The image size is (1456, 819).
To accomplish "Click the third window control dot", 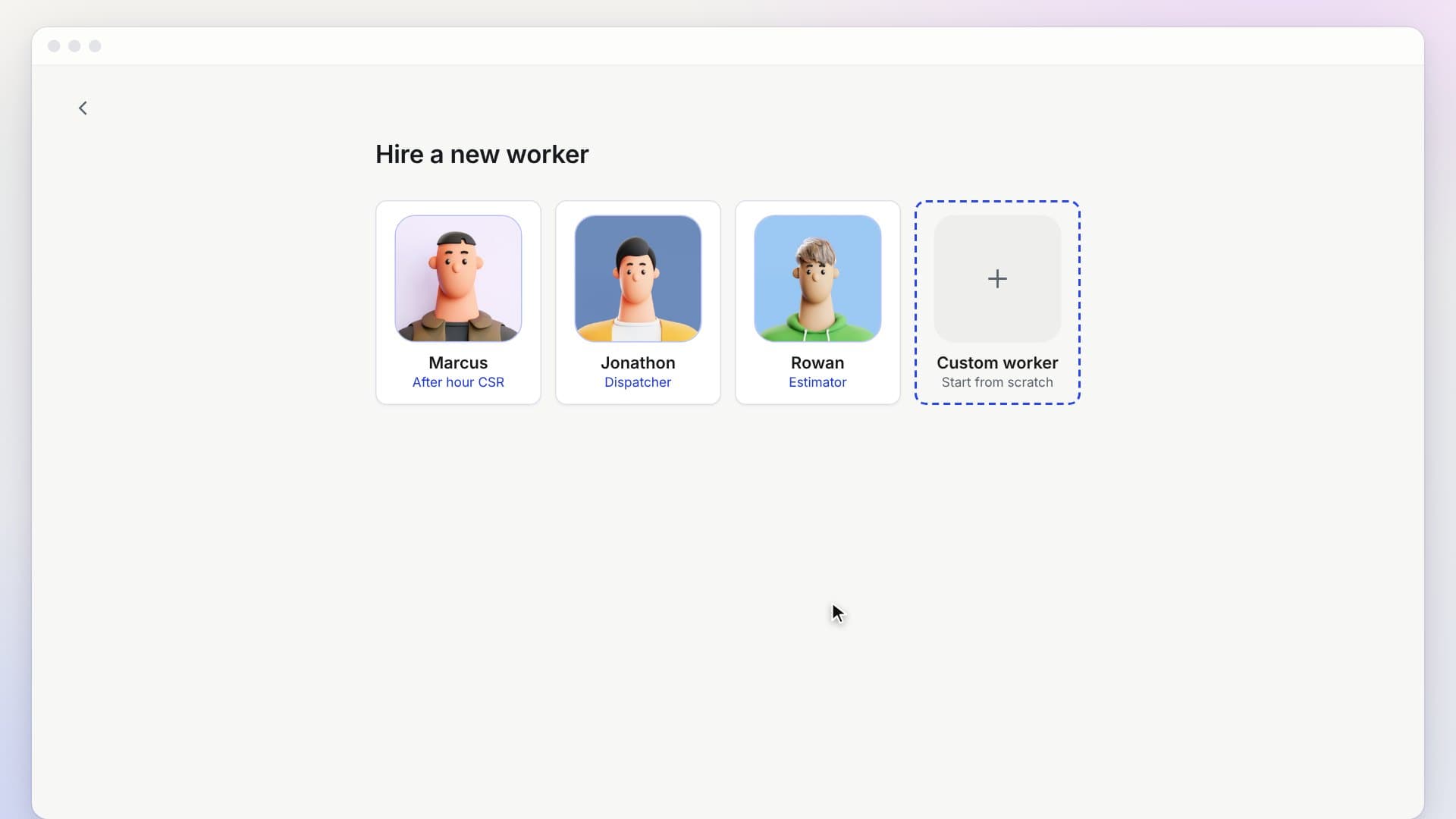I will (x=95, y=46).
